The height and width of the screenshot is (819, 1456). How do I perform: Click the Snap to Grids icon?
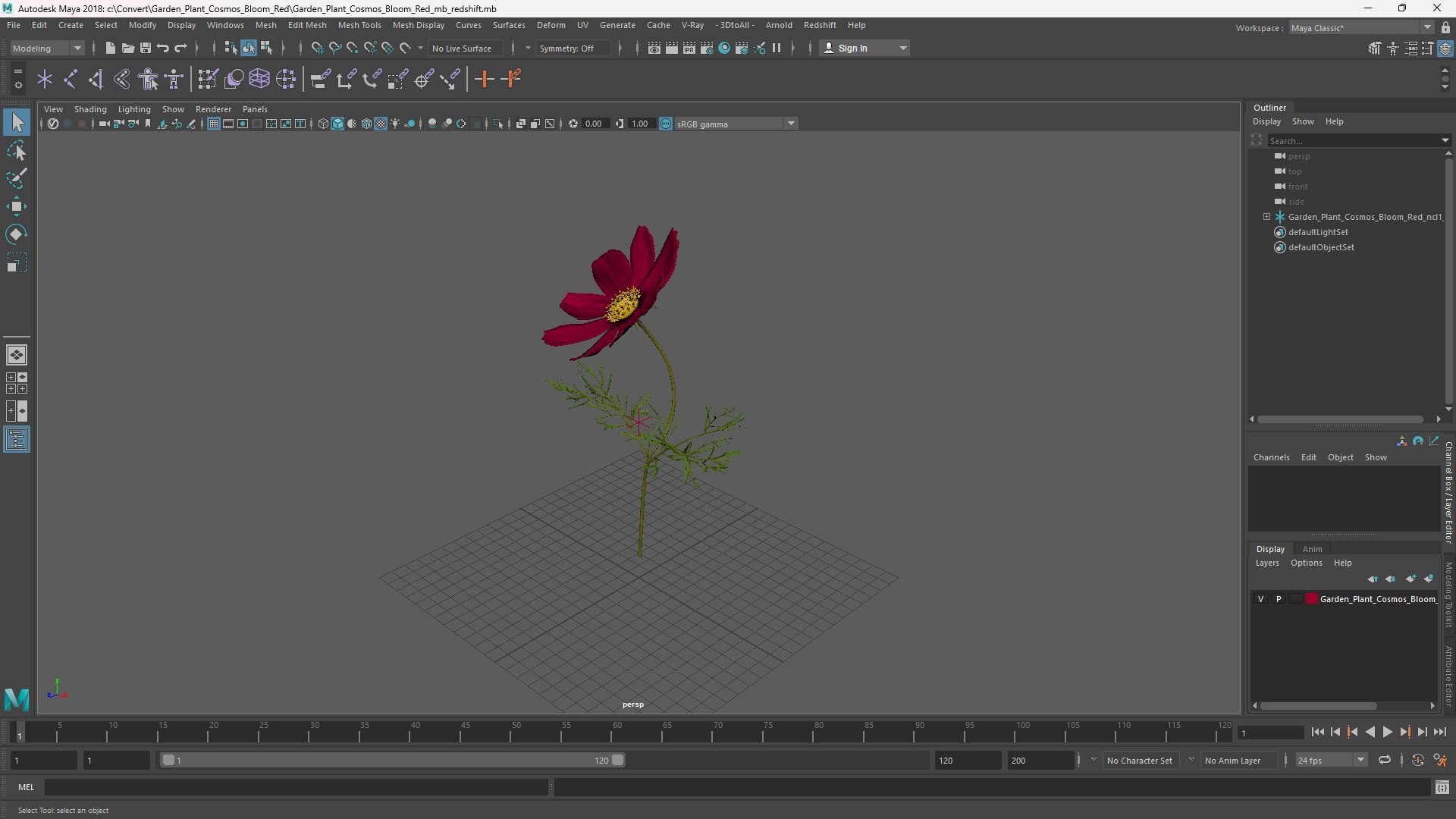(x=318, y=48)
